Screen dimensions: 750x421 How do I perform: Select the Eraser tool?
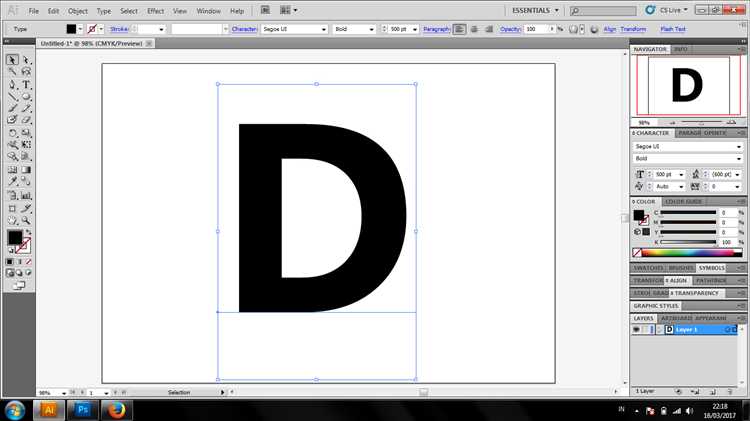click(26, 120)
